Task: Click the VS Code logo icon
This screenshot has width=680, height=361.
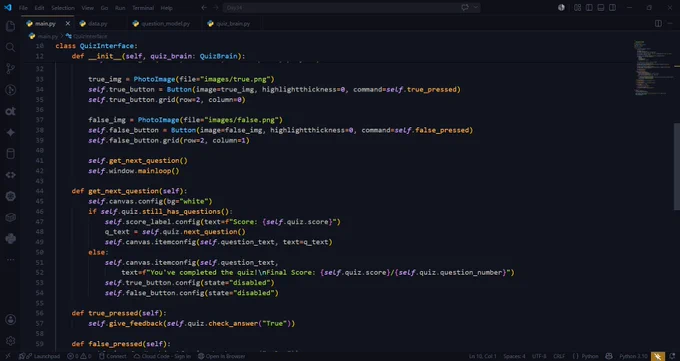Action: click(8, 7)
